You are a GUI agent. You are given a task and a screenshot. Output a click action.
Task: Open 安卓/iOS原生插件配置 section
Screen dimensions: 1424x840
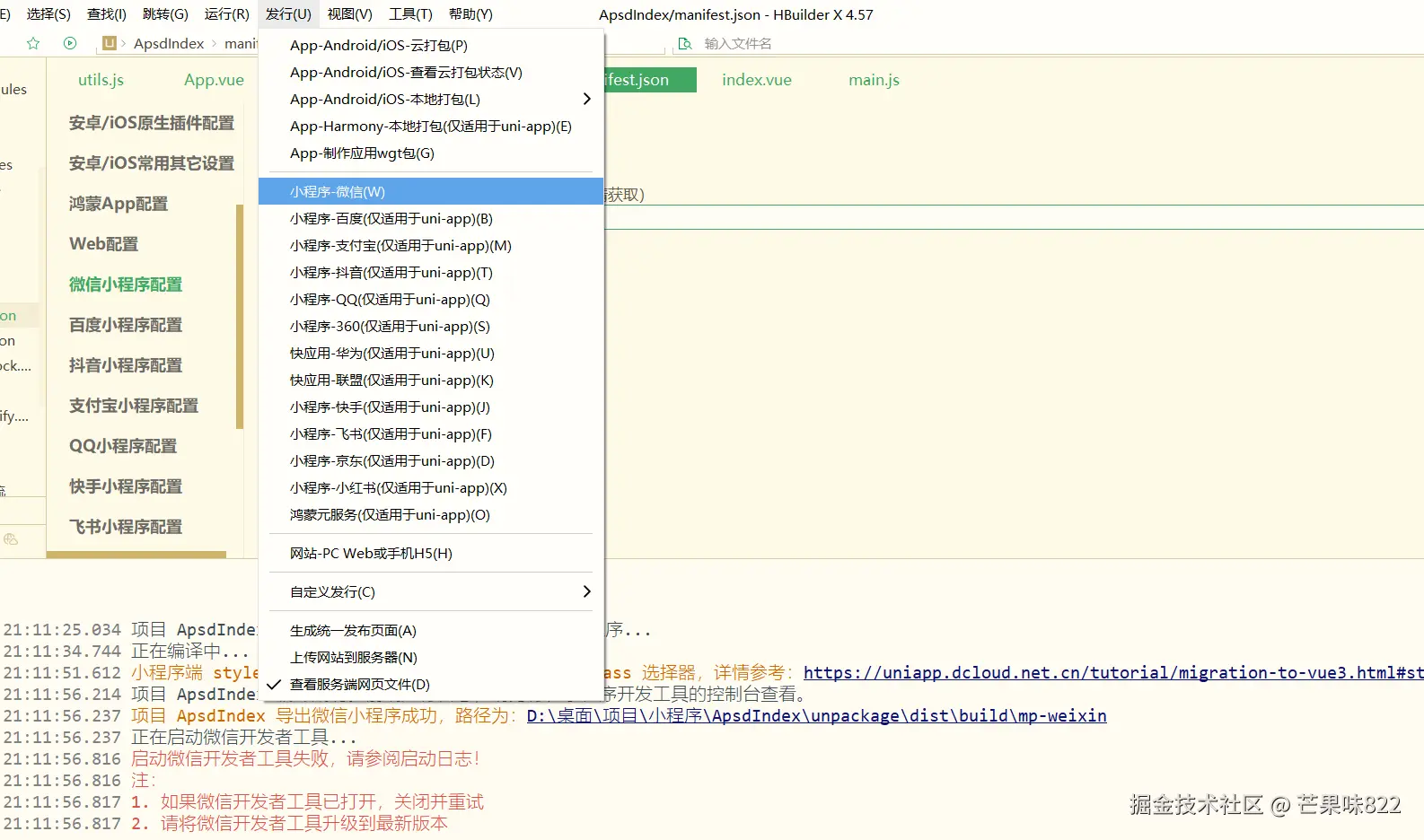tap(152, 123)
